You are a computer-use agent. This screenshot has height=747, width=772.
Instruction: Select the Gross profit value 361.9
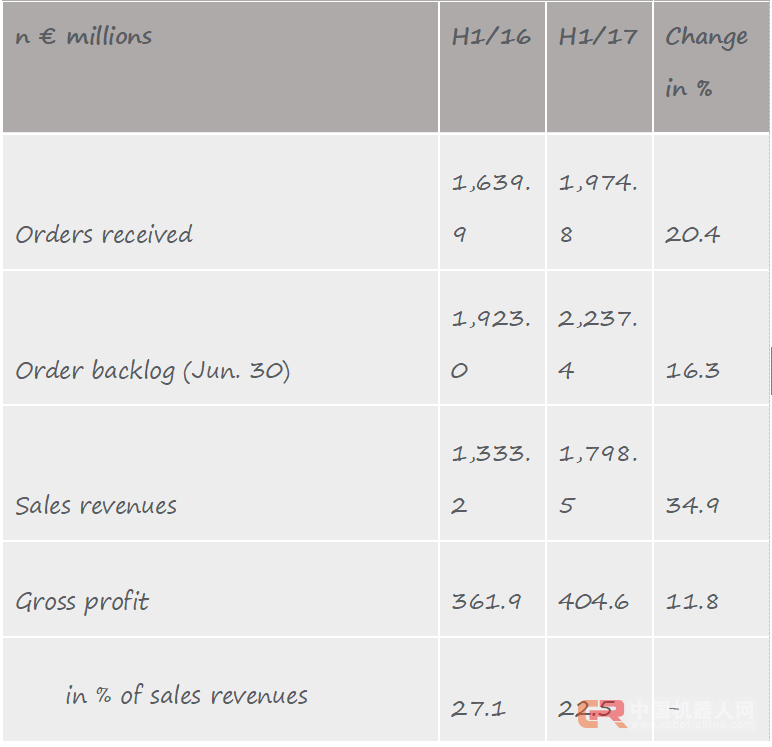485,602
